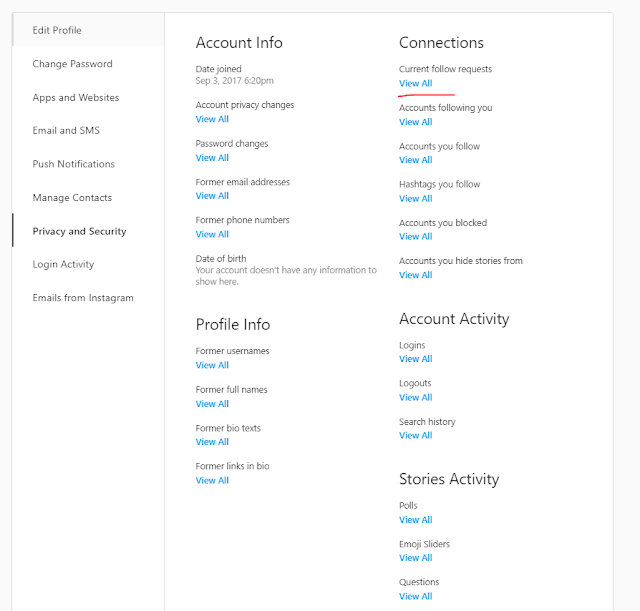
Task: View all accounts you blocked
Action: click(415, 236)
